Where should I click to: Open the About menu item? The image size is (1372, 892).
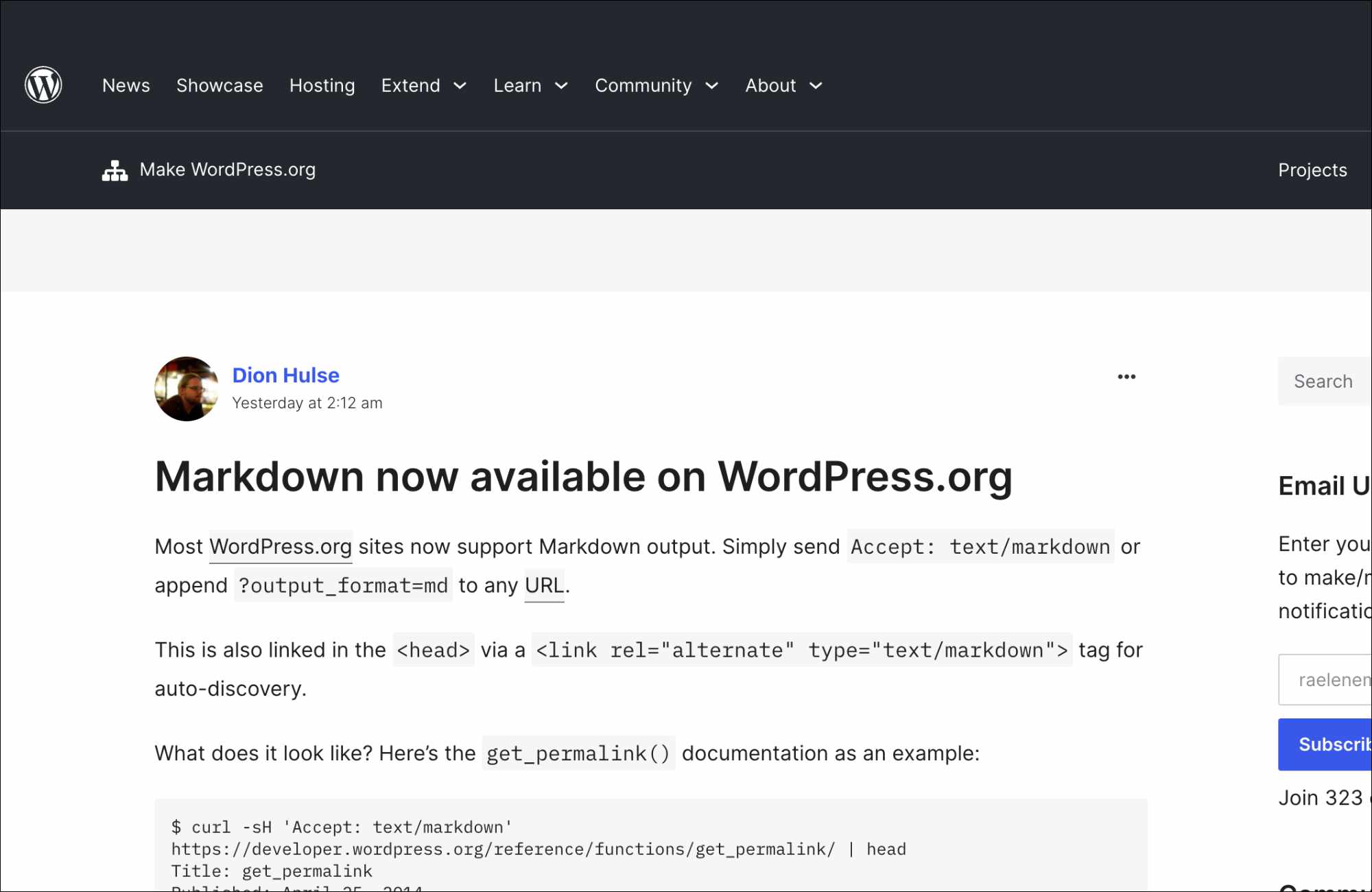[x=771, y=86]
